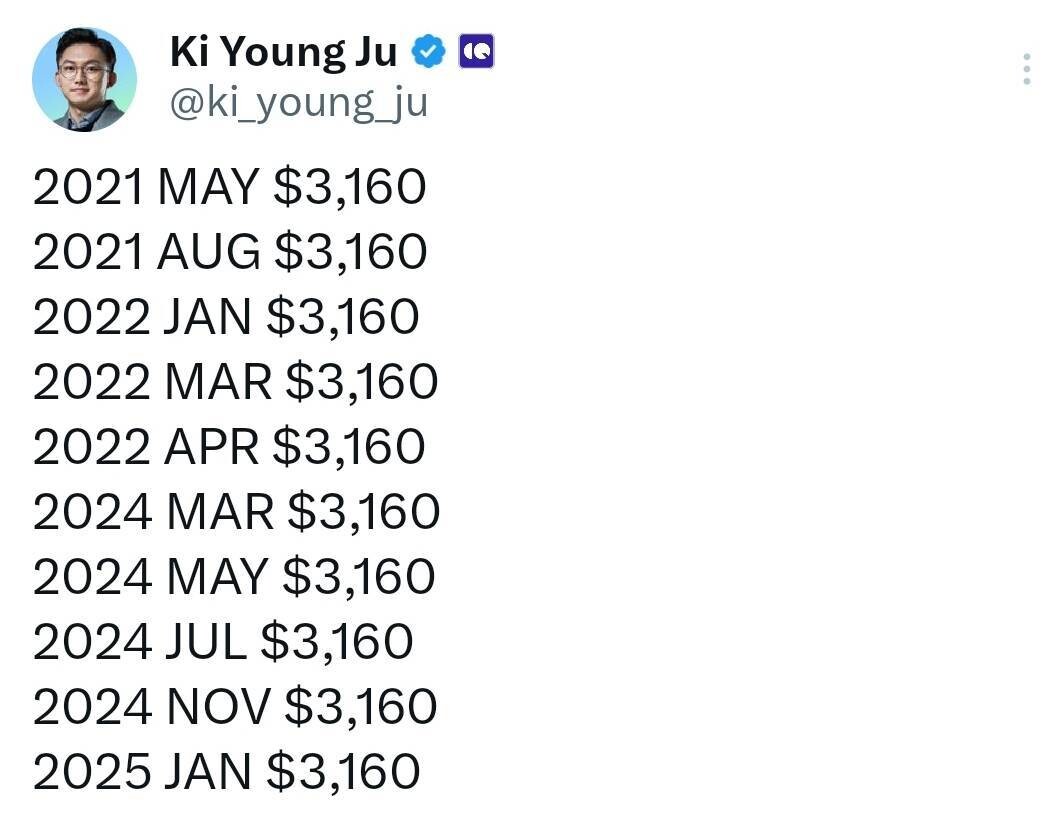Open Ki Young Ju's profile picture
The width and height of the screenshot is (1054, 836).
[84, 80]
